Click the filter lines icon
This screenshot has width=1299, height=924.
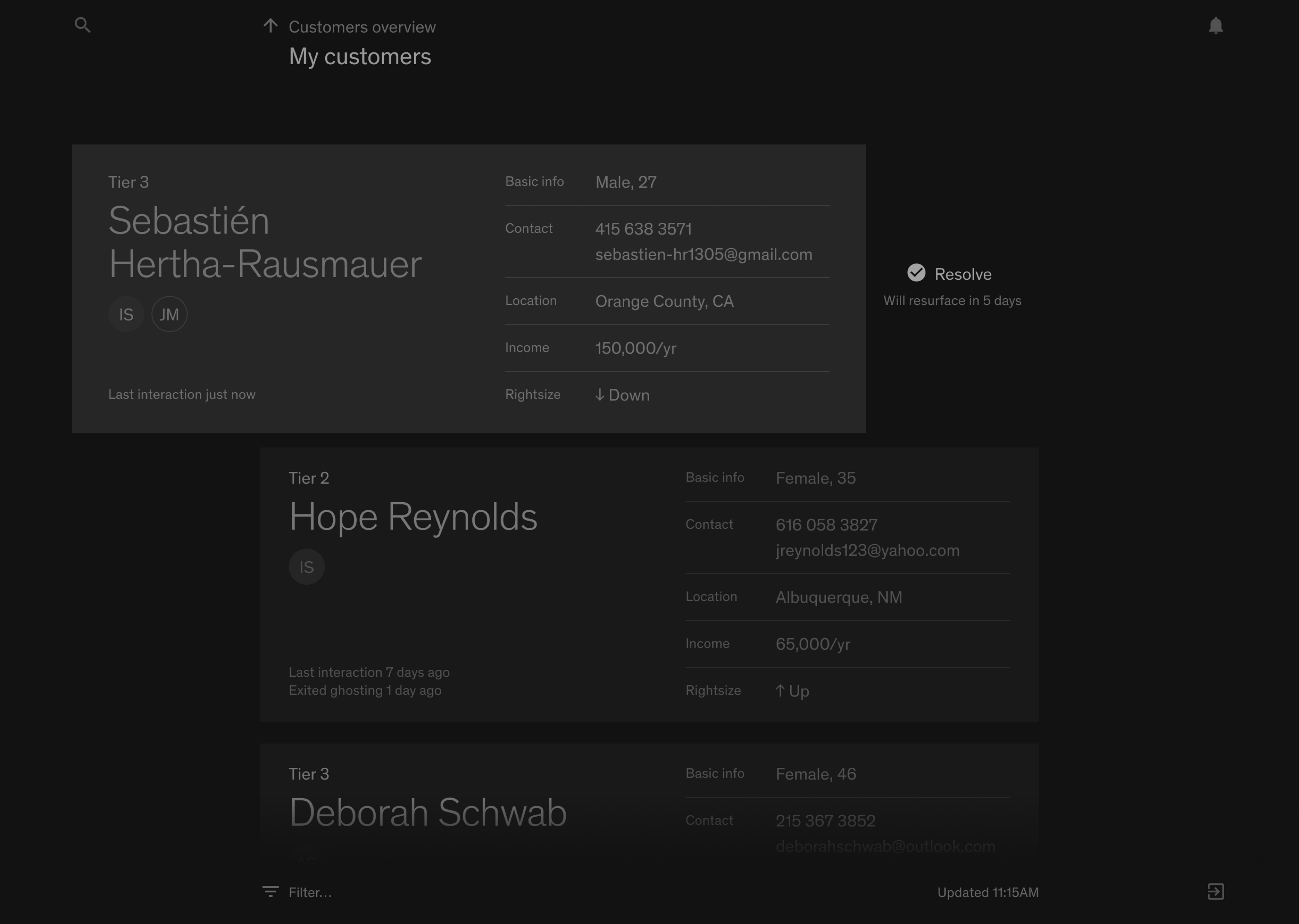(270, 891)
